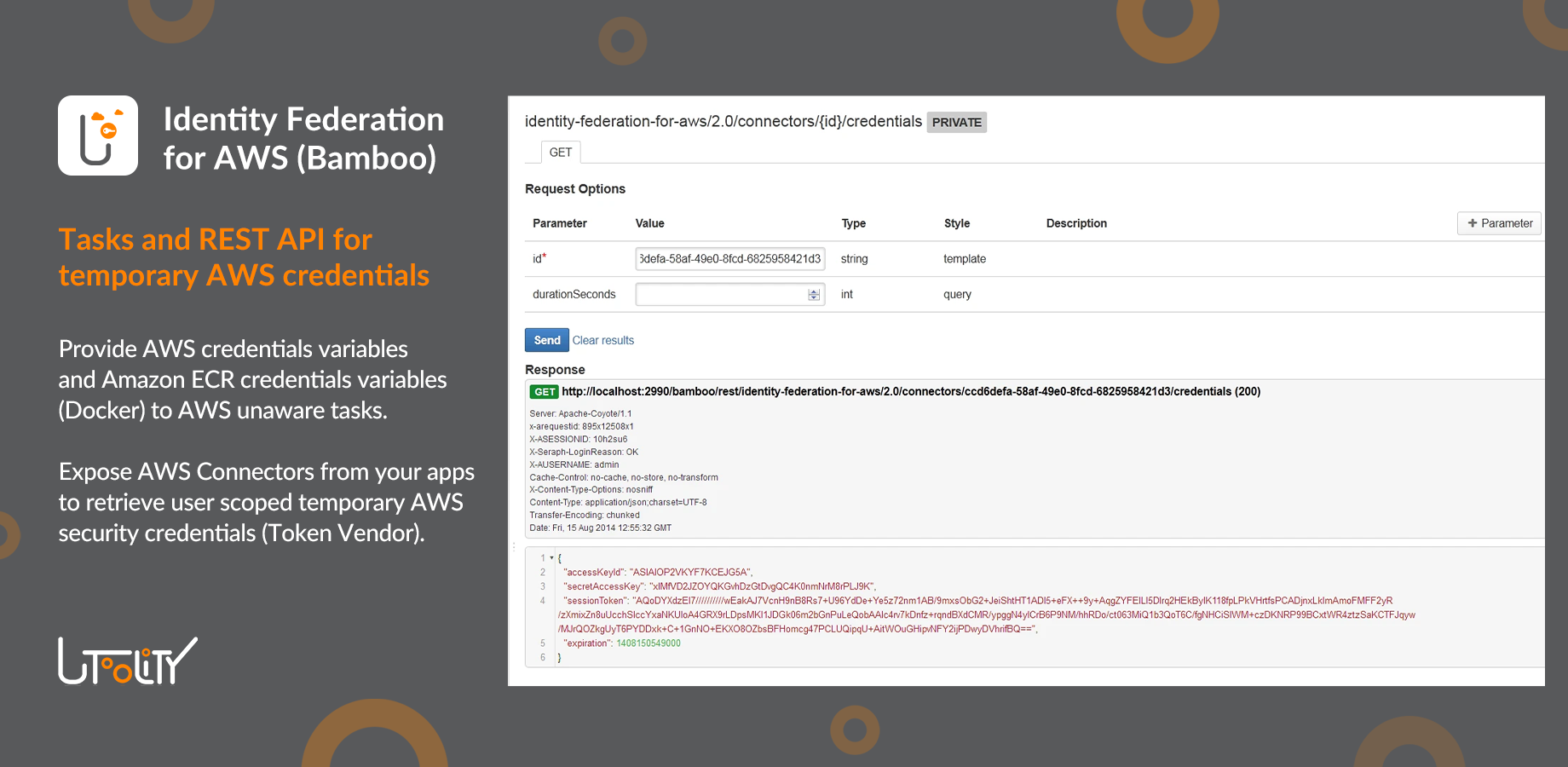Collapse the JSON root object fold arrow
Image resolution: width=1568 pixels, height=767 pixels.
551,558
